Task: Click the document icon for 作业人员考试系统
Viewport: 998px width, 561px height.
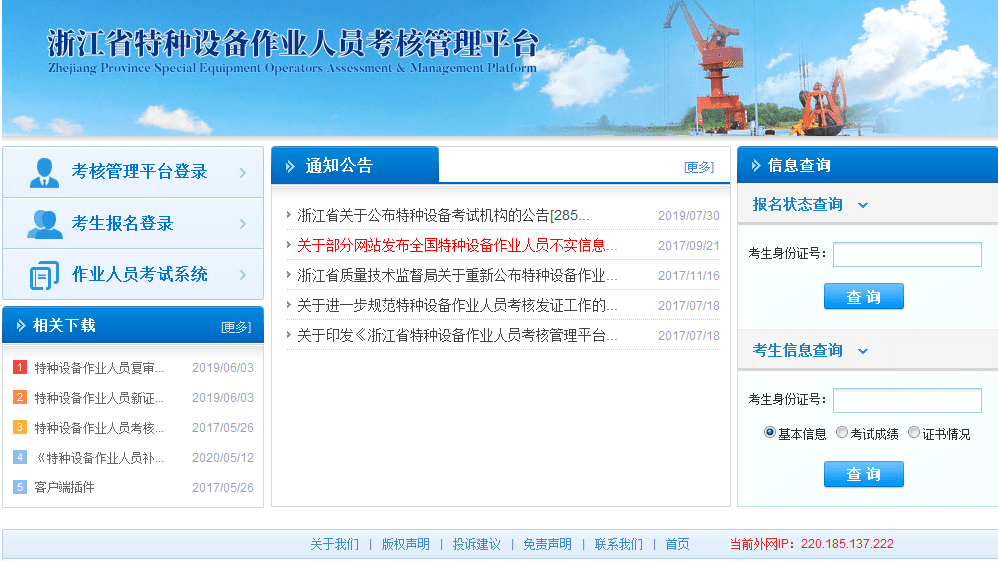Action: tap(44, 275)
